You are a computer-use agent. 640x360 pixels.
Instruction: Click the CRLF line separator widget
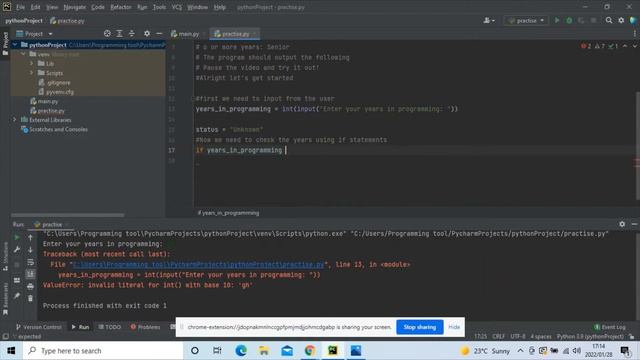[498, 337]
